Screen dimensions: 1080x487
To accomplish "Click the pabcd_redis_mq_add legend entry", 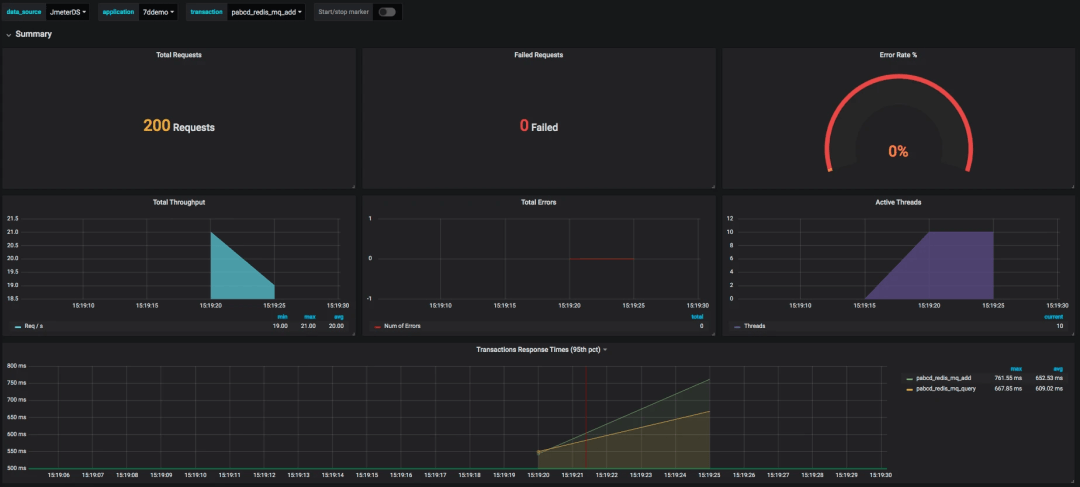I will coord(945,378).
